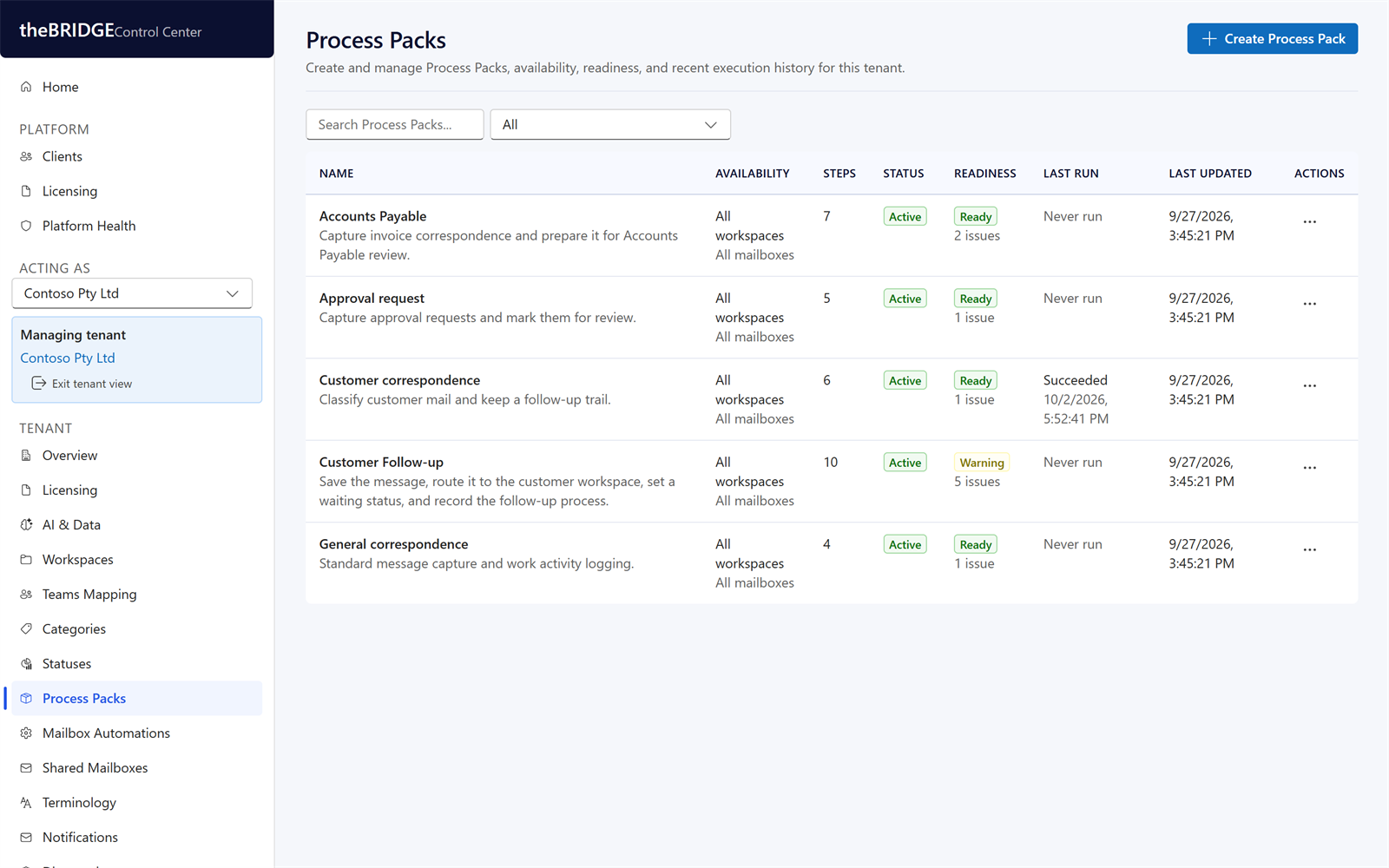The height and width of the screenshot is (868, 1389).
Task: Click the Overview icon in tenant section
Action: (x=26, y=455)
